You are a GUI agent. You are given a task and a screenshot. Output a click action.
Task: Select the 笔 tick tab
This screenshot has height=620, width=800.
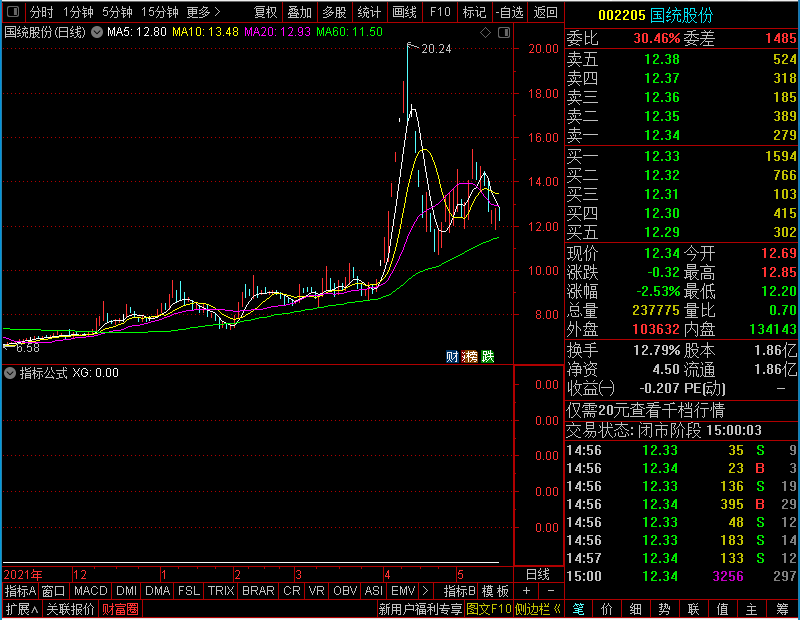(x=578, y=609)
